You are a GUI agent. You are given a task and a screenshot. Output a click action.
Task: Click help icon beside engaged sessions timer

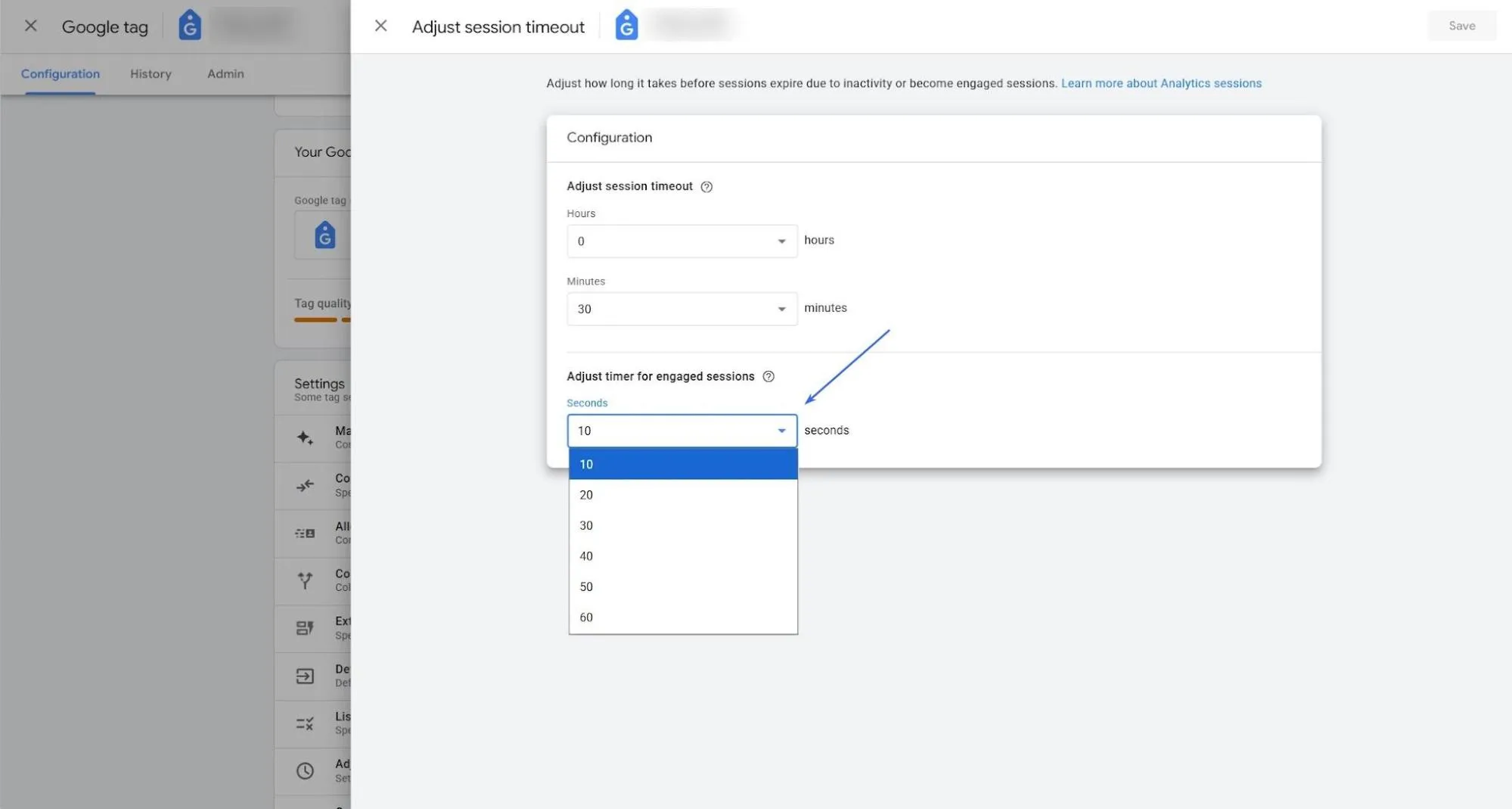tap(768, 377)
